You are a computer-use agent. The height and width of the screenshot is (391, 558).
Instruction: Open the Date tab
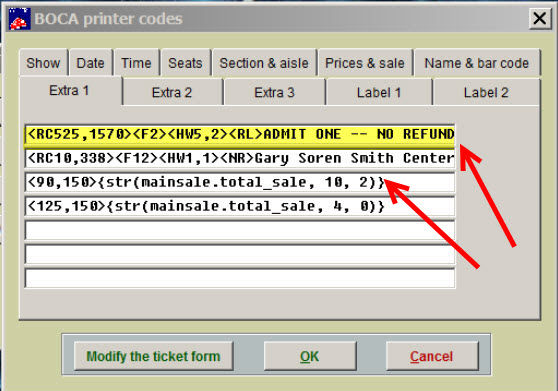coord(91,63)
